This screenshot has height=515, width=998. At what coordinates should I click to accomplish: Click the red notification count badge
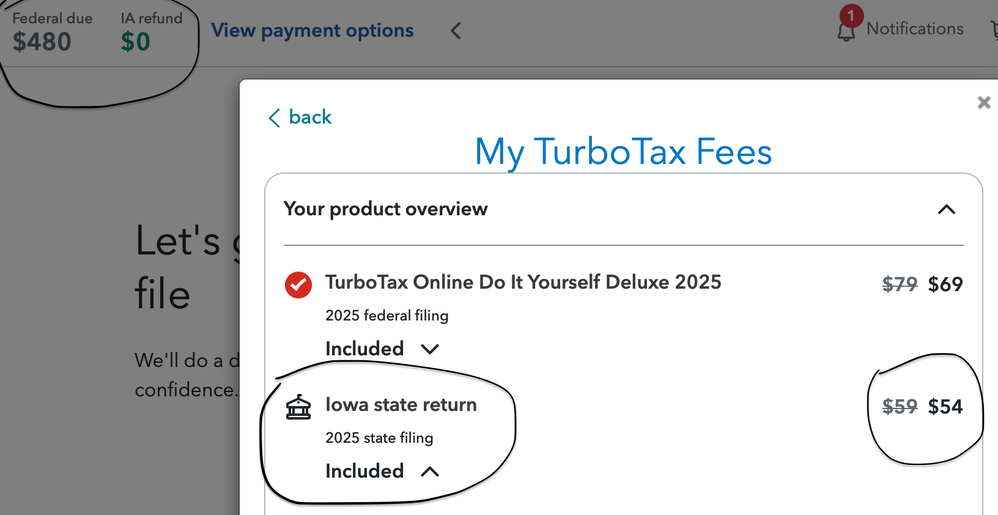coord(851,15)
